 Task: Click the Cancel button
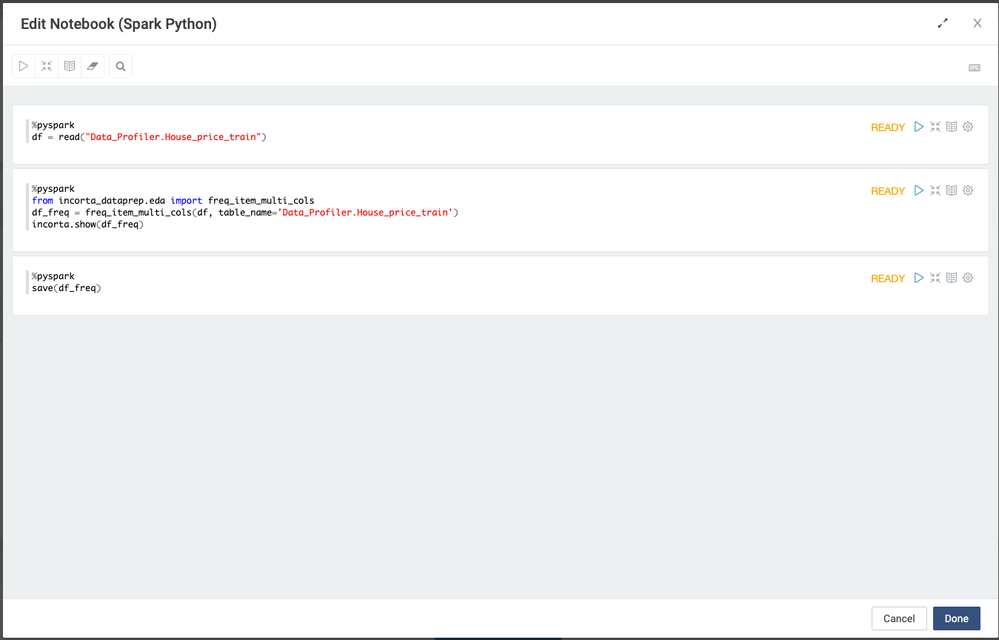coord(898,618)
